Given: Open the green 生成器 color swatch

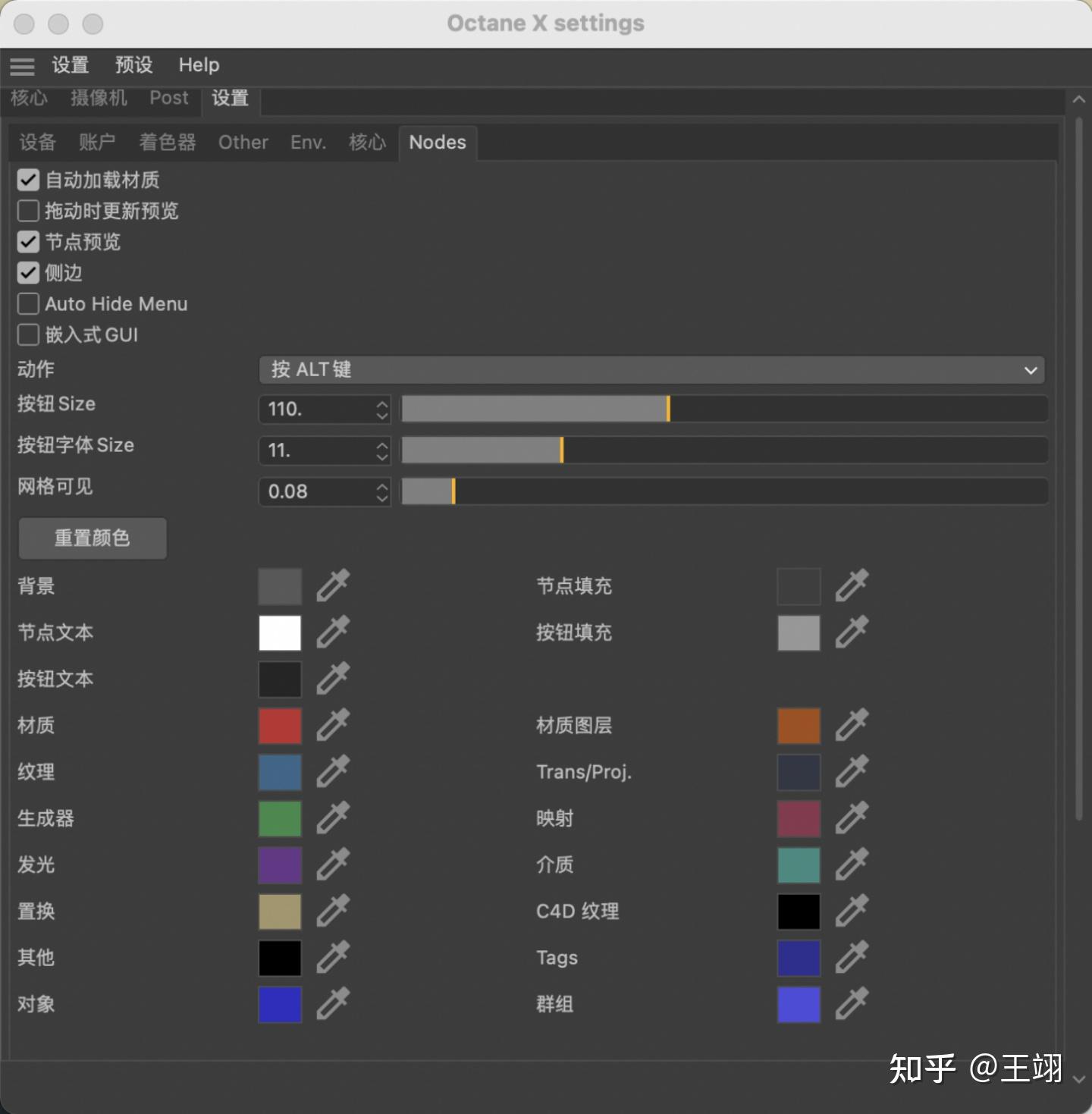Looking at the screenshot, I should click(x=280, y=818).
